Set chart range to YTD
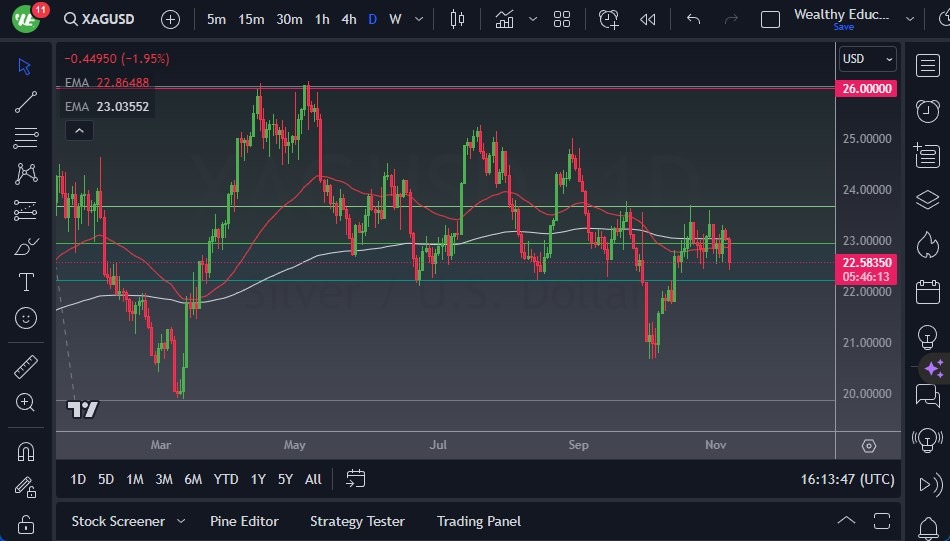Viewport: 950px width, 541px height. tap(226, 479)
